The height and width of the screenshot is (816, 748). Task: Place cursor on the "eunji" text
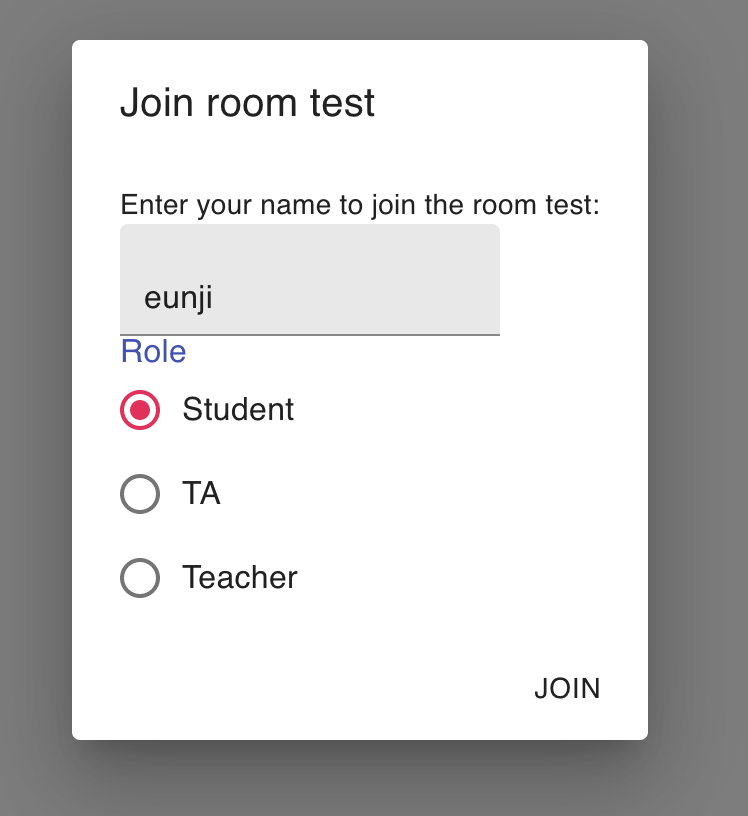coord(178,298)
